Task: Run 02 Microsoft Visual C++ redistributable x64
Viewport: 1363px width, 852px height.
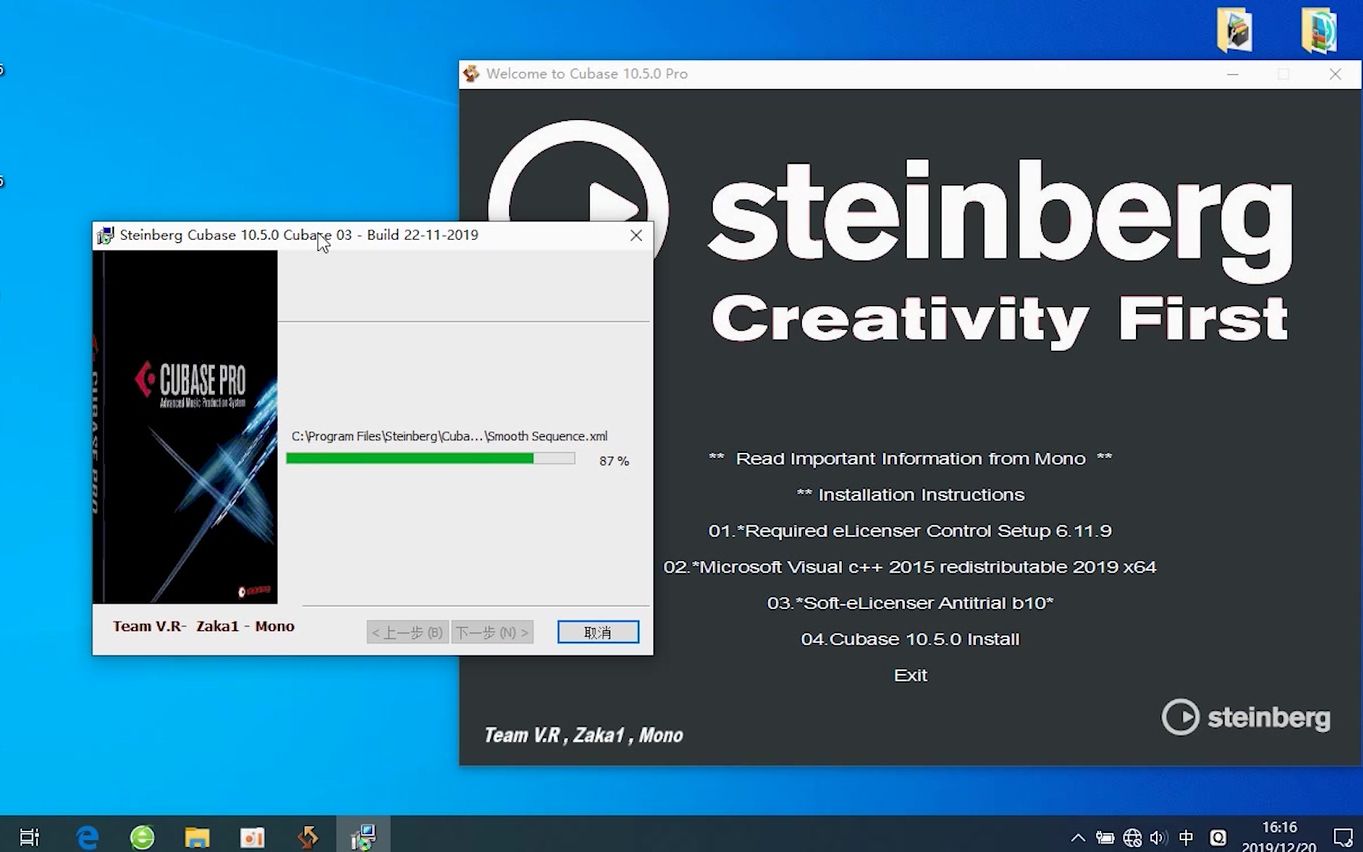Action: [910, 567]
